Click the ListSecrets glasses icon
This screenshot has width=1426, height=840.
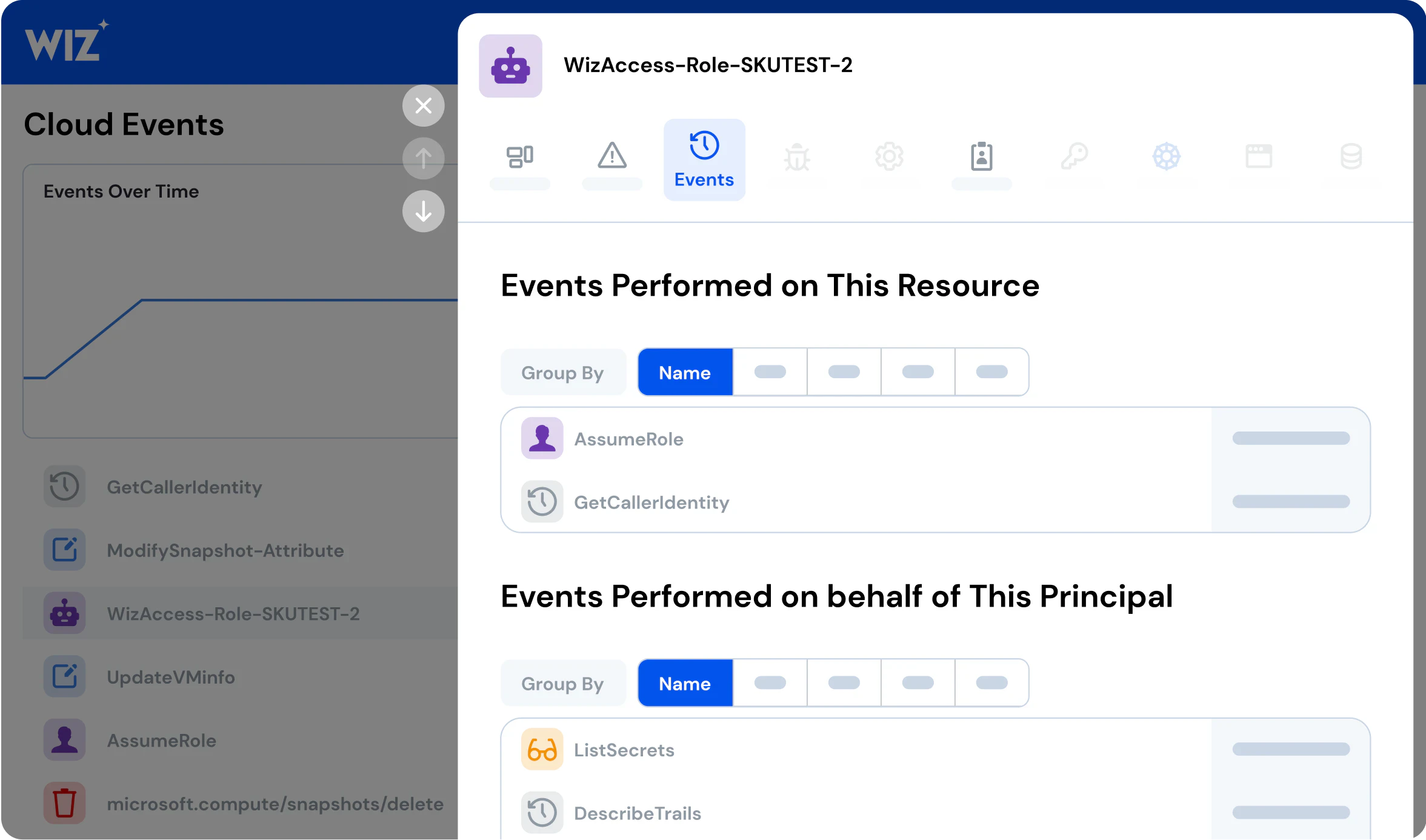tap(542, 750)
